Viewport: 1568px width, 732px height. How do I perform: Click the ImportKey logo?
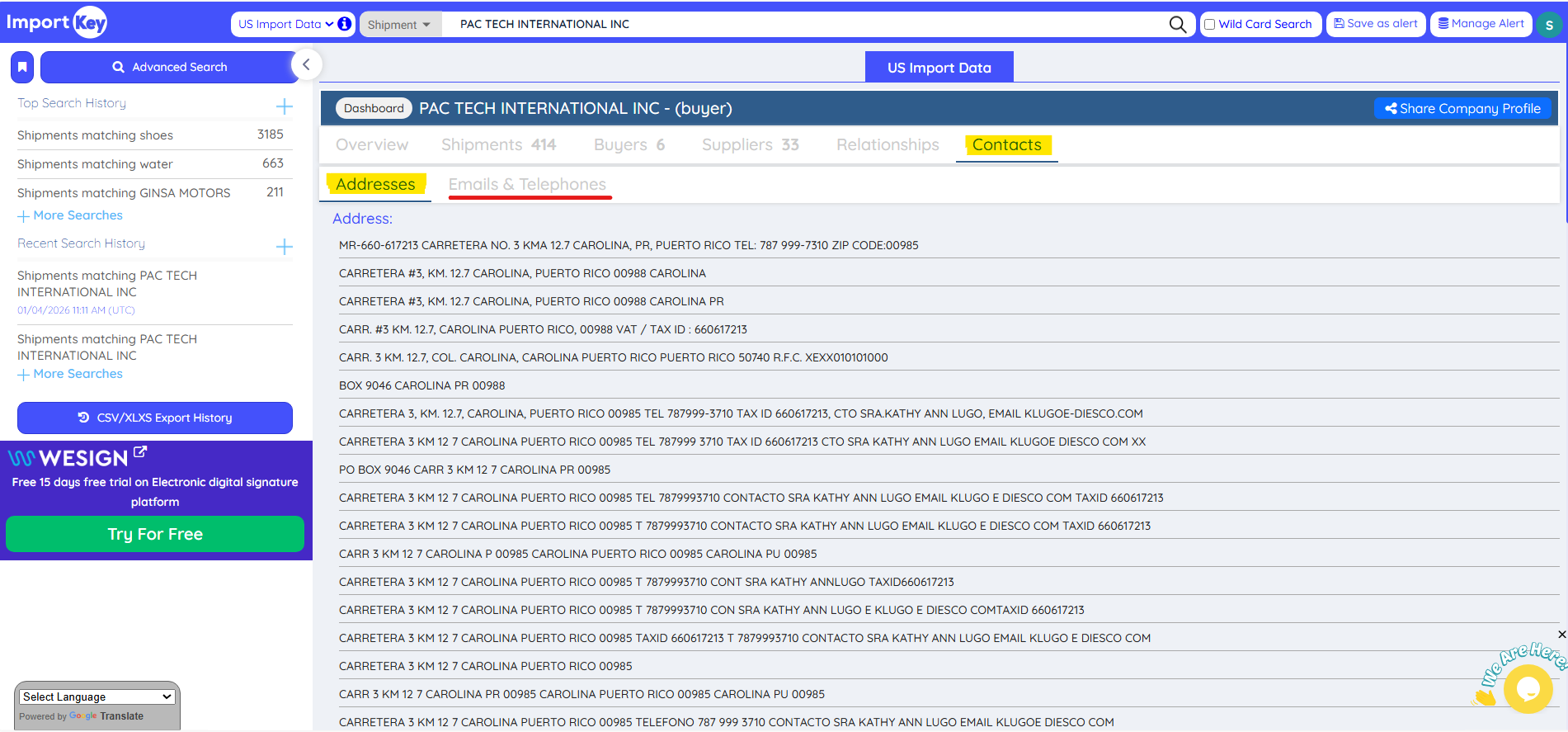point(57,22)
